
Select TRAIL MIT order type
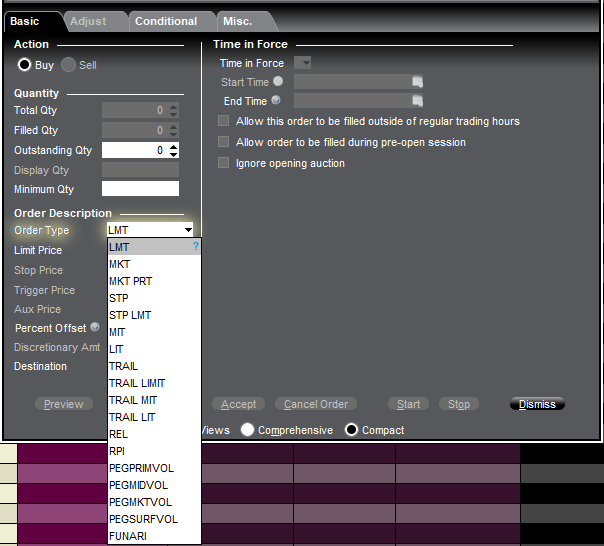[154, 400]
